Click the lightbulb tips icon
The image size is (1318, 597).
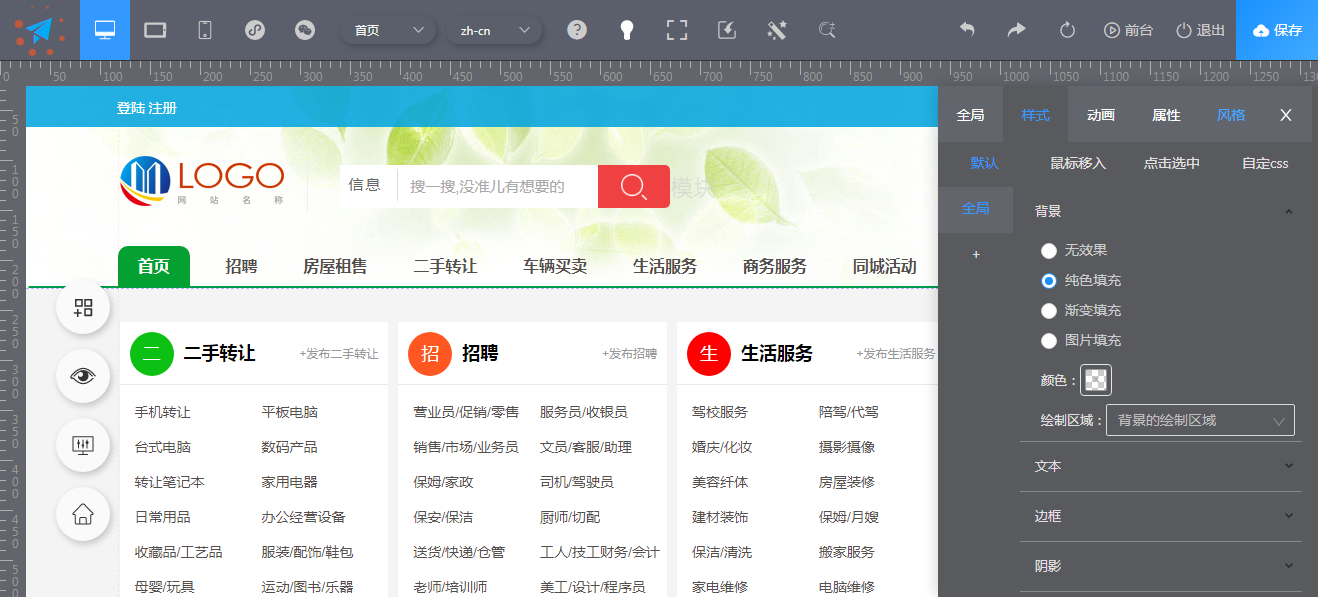[x=627, y=30]
